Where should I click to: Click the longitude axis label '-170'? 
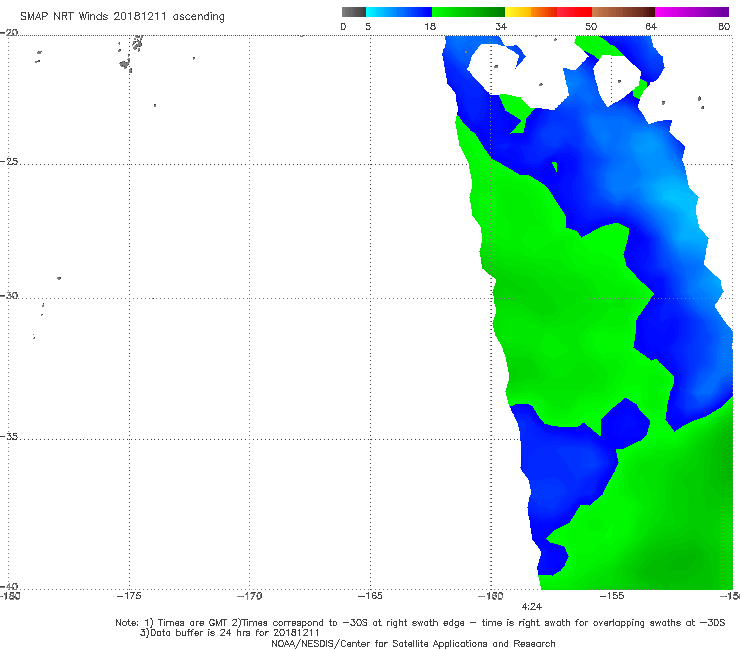(249, 596)
